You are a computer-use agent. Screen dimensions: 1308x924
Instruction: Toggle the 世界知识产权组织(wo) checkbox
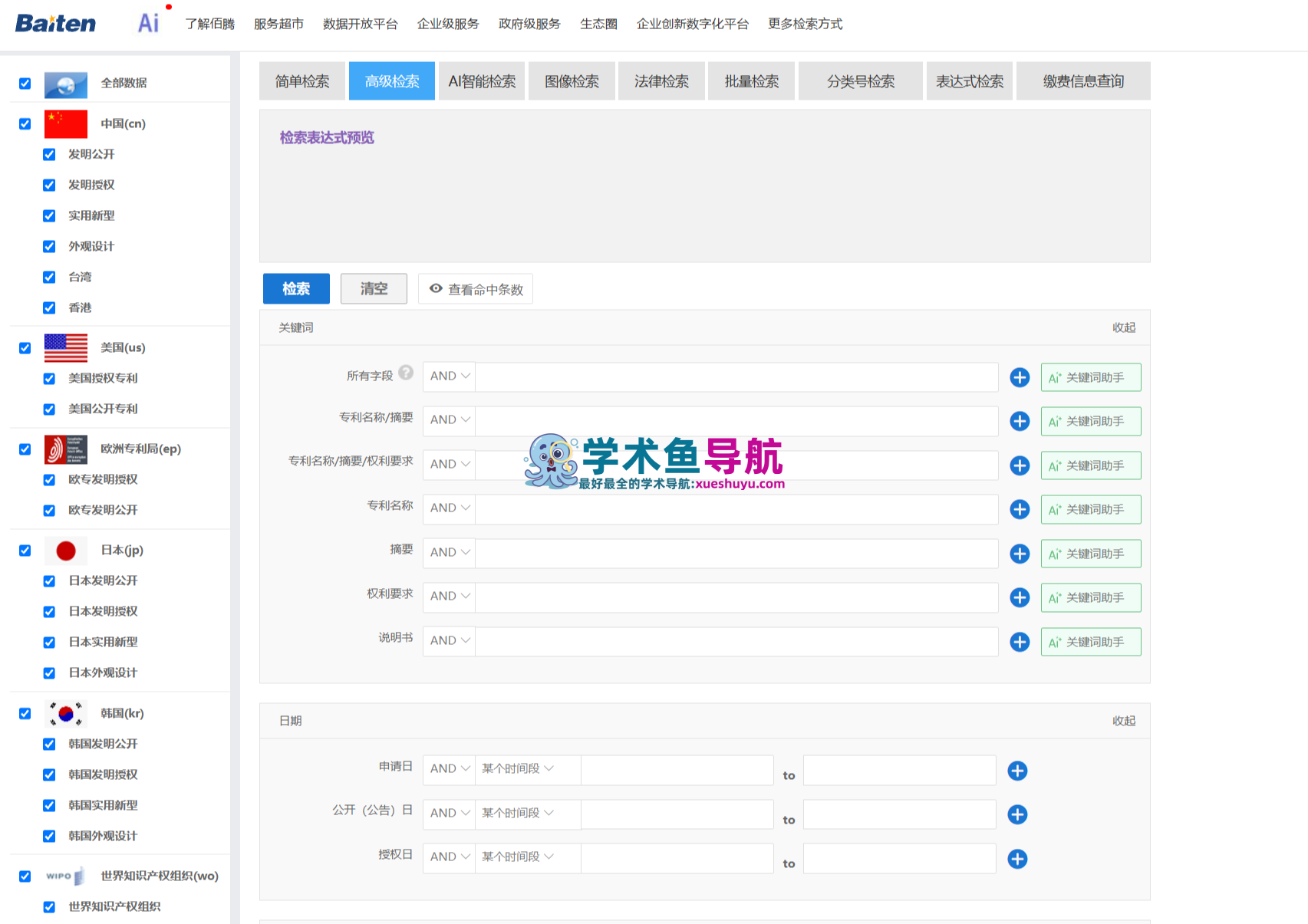pos(25,876)
